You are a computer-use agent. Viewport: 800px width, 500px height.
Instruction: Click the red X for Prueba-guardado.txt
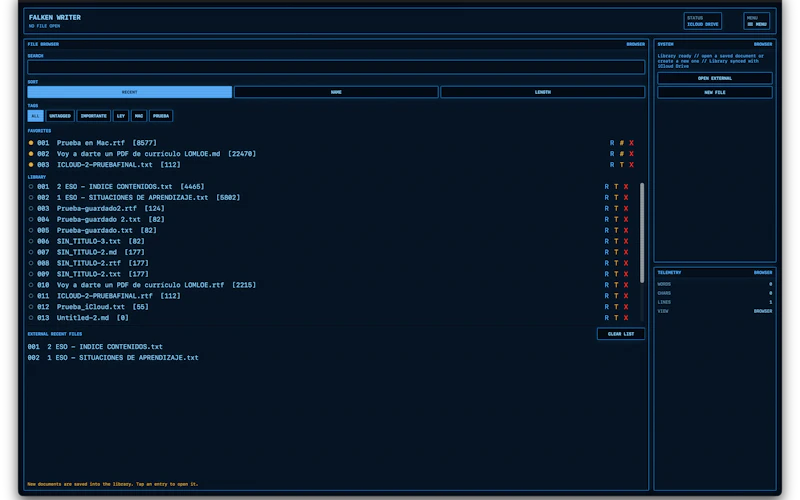click(x=626, y=231)
